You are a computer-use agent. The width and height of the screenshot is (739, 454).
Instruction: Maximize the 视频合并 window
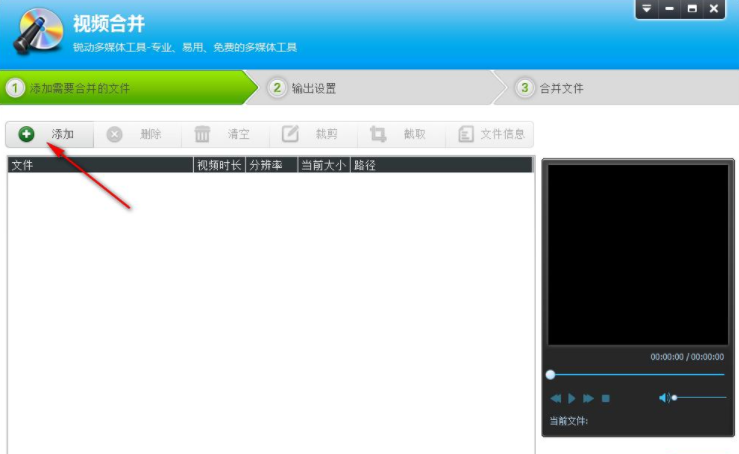pos(692,8)
